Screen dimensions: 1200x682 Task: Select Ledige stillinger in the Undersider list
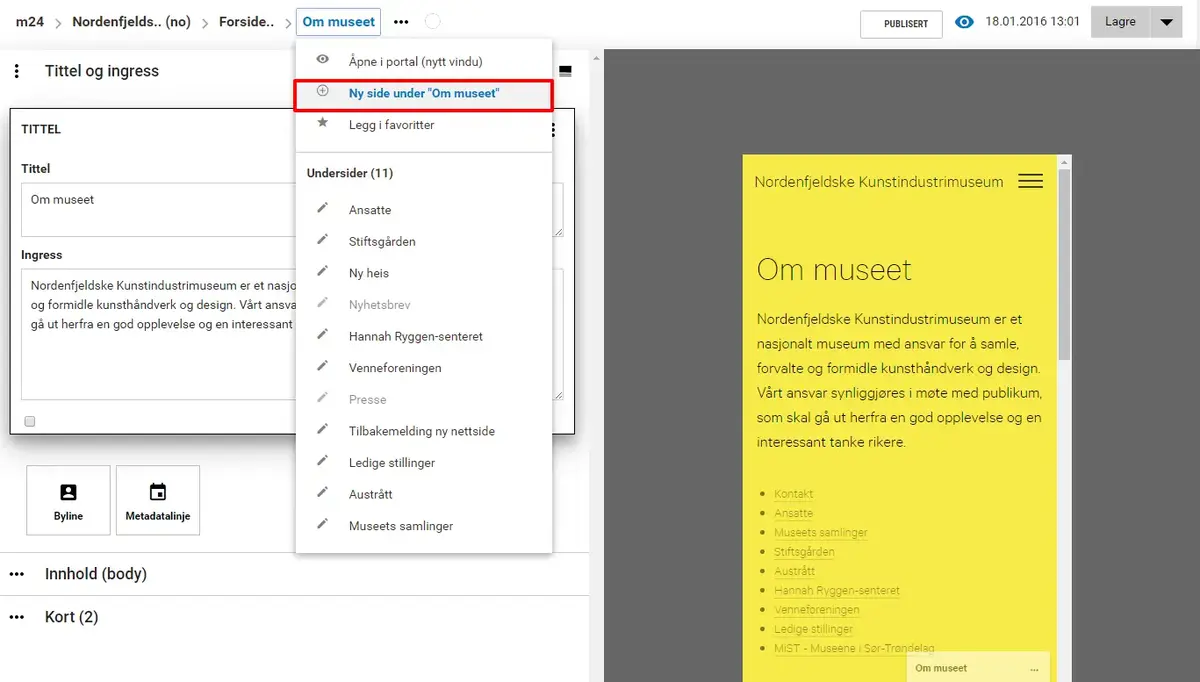pos(392,463)
